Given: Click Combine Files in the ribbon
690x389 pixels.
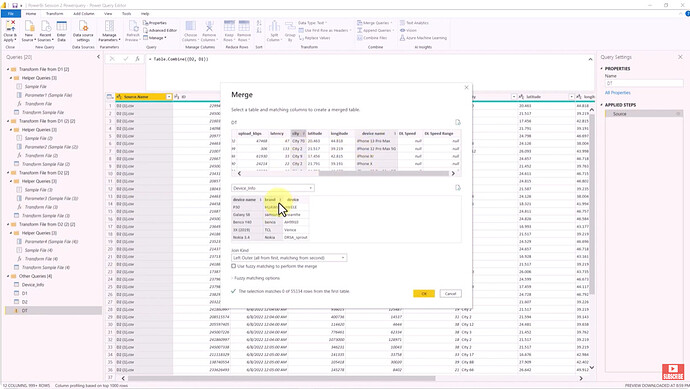Looking at the screenshot, I should (372, 38).
